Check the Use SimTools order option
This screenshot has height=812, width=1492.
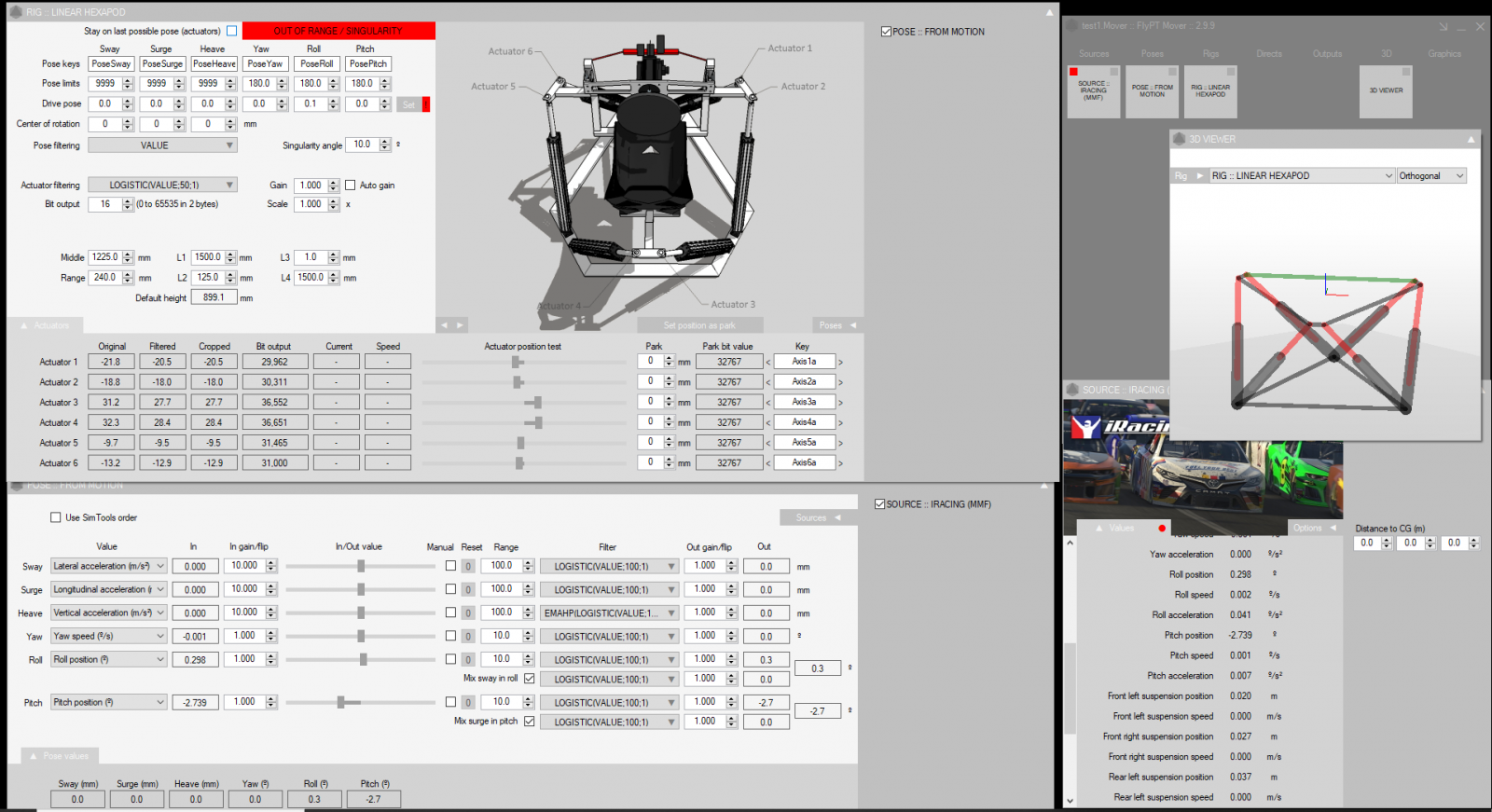click(x=56, y=517)
